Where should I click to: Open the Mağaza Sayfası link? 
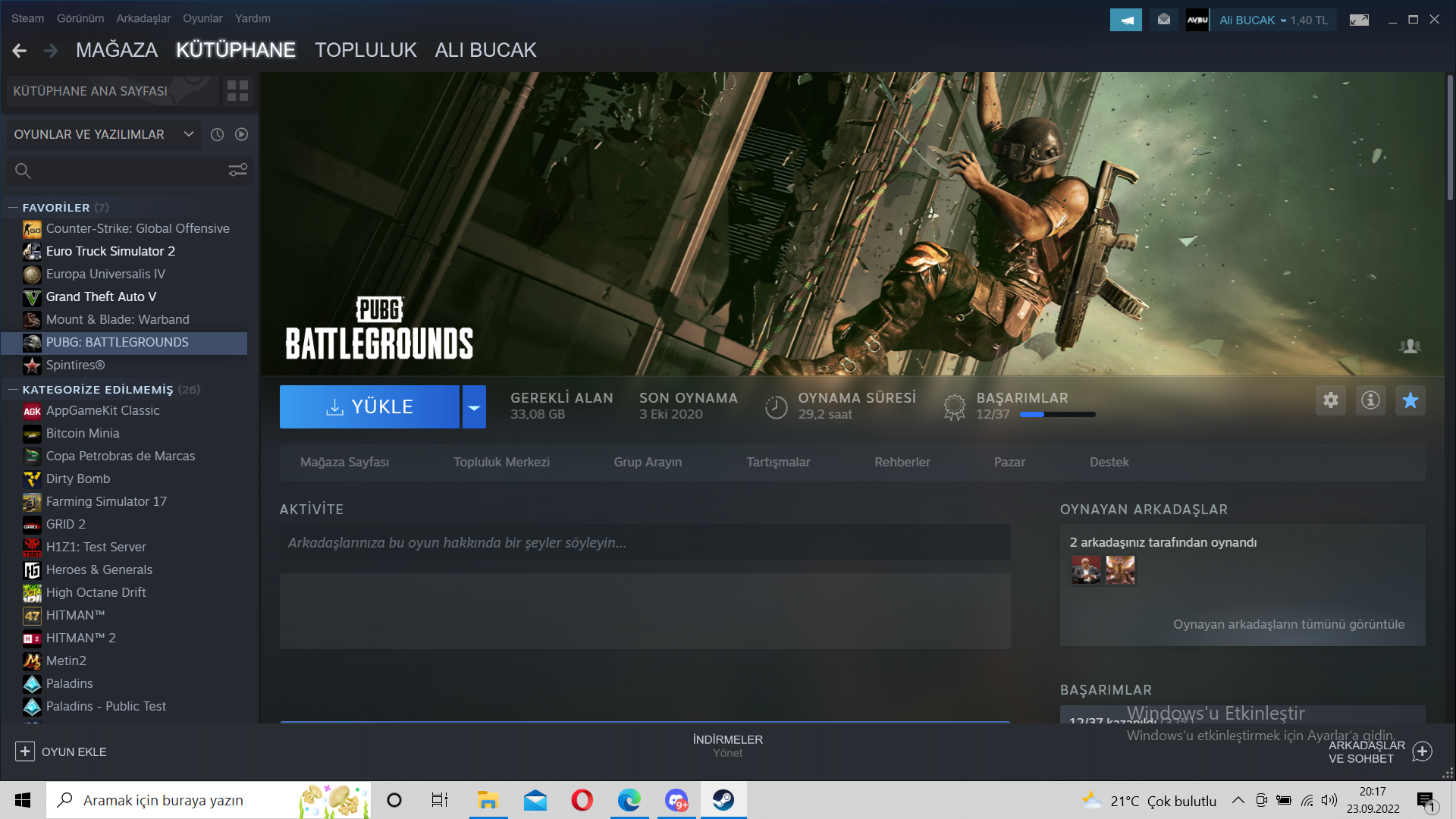click(344, 462)
